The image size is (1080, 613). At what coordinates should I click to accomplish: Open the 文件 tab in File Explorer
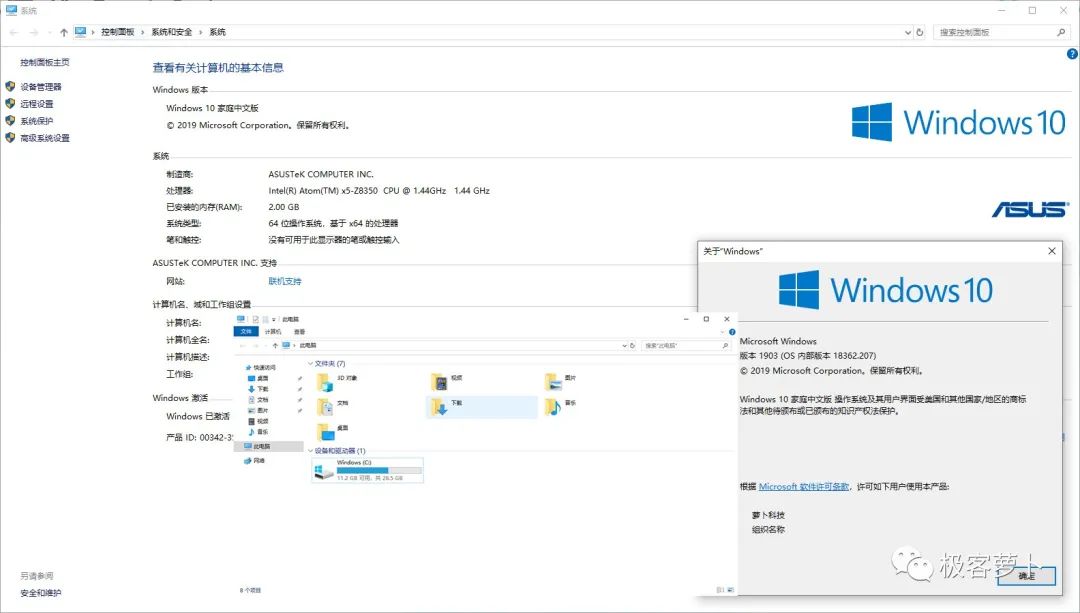click(246, 332)
